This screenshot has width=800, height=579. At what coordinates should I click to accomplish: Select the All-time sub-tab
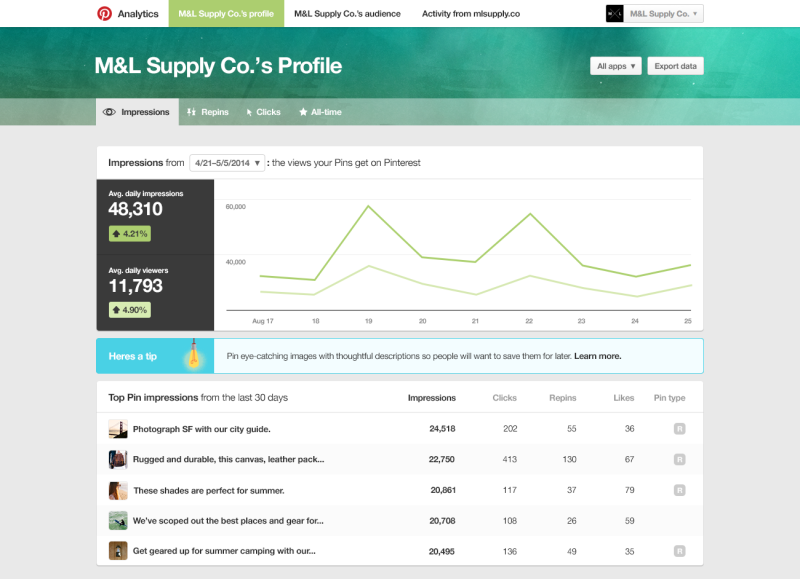[320, 112]
